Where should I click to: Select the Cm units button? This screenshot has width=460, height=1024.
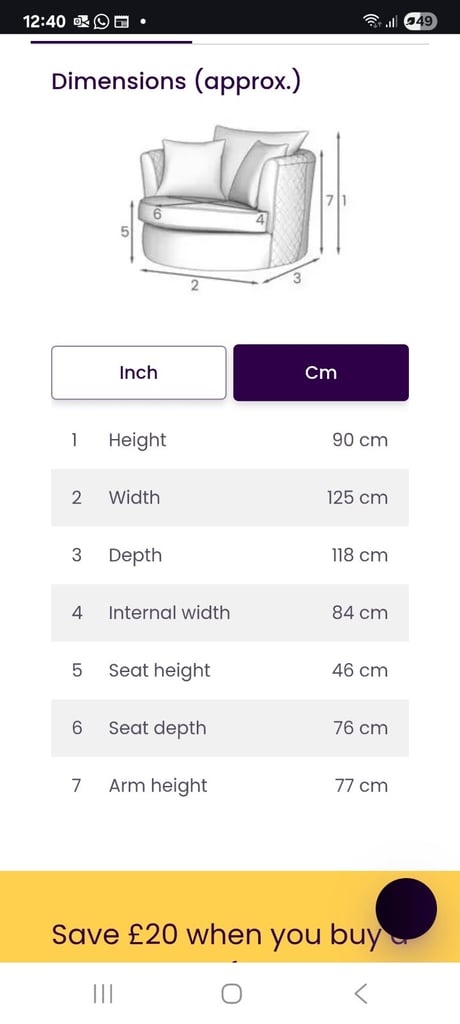tap(321, 372)
